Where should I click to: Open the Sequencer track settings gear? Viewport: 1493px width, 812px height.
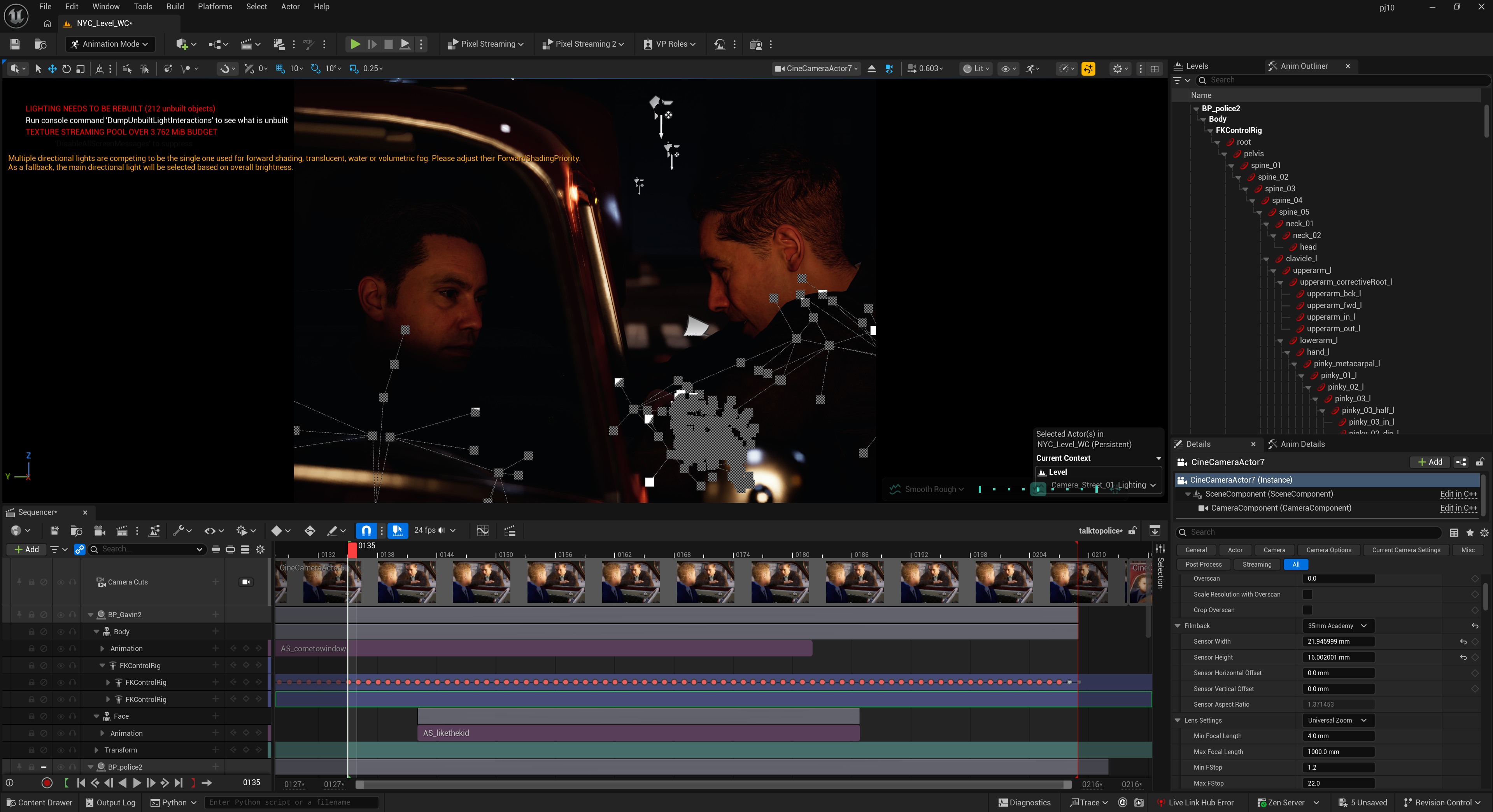[261, 549]
